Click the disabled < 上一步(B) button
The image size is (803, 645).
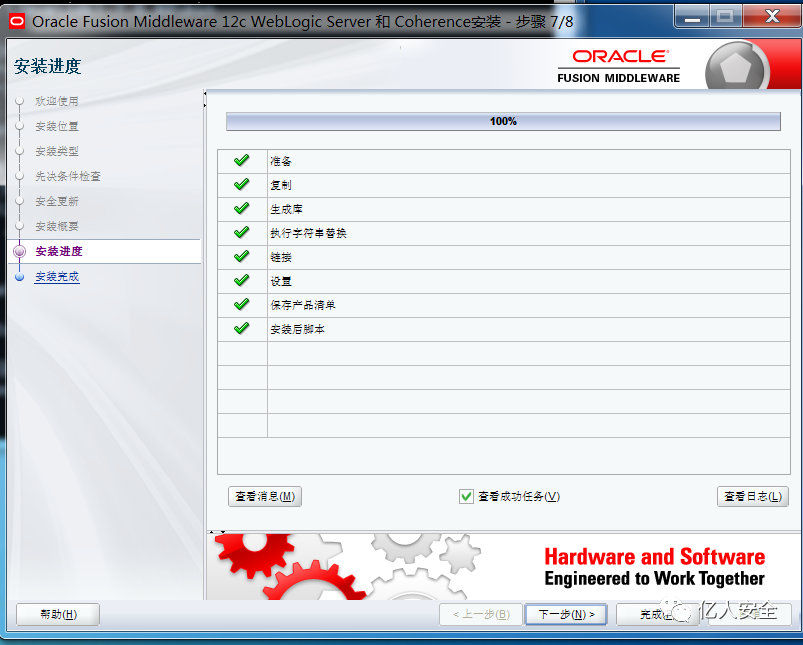[481, 614]
